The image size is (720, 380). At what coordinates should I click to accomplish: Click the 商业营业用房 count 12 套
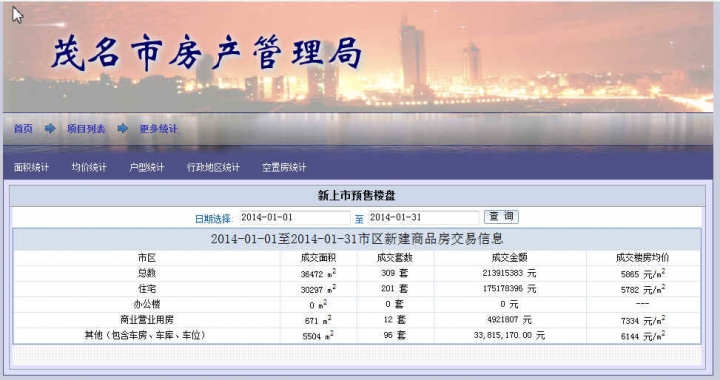[x=394, y=319]
